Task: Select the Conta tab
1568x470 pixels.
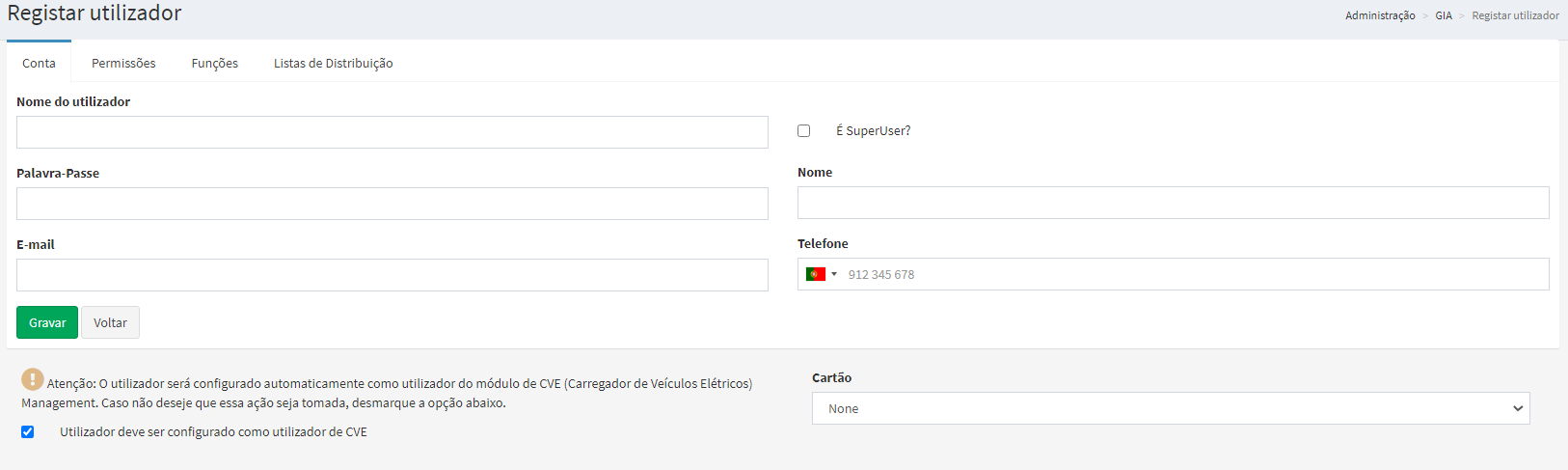Action: tap(39, 63)
